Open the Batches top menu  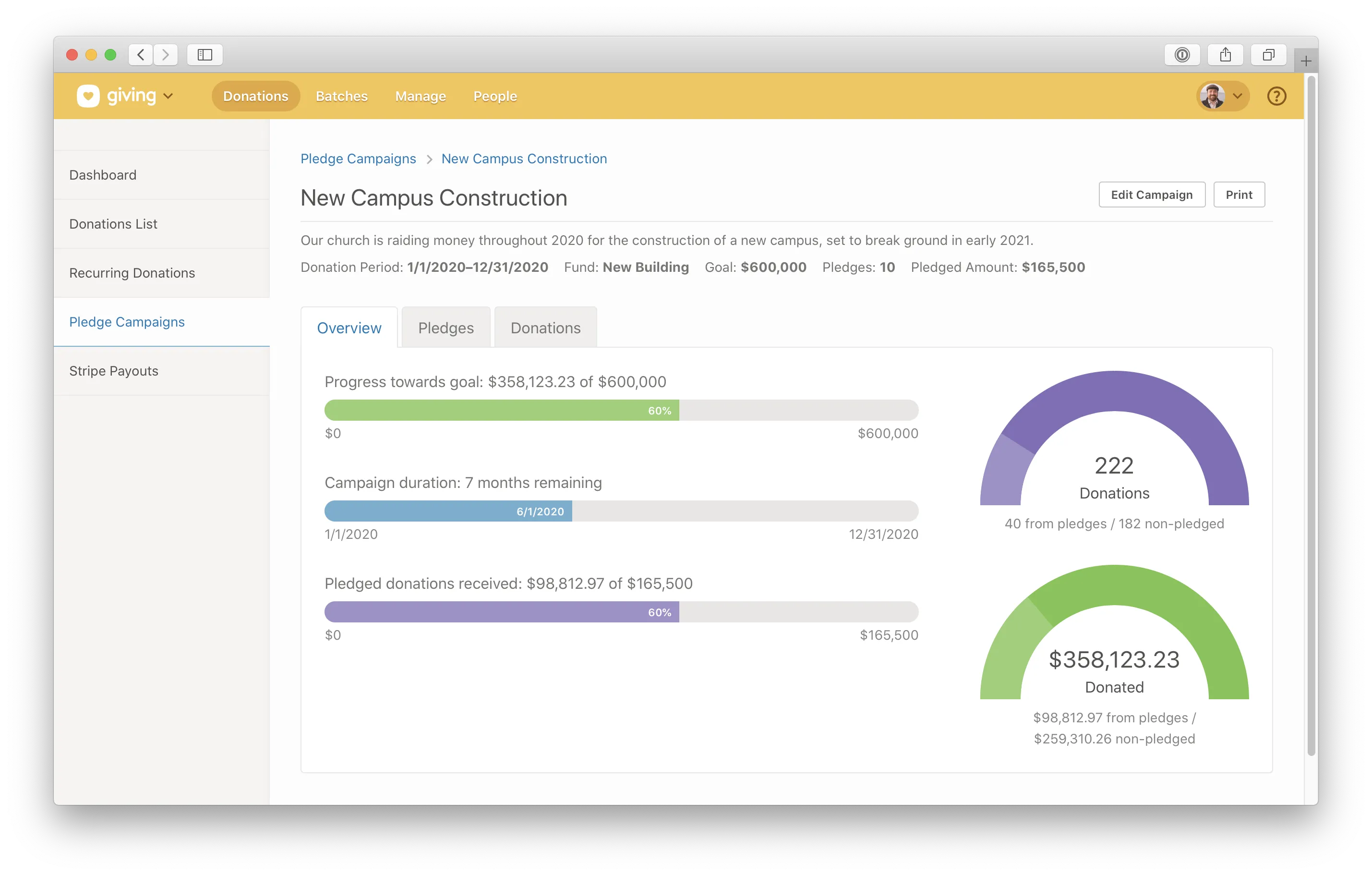coord(341,97)
